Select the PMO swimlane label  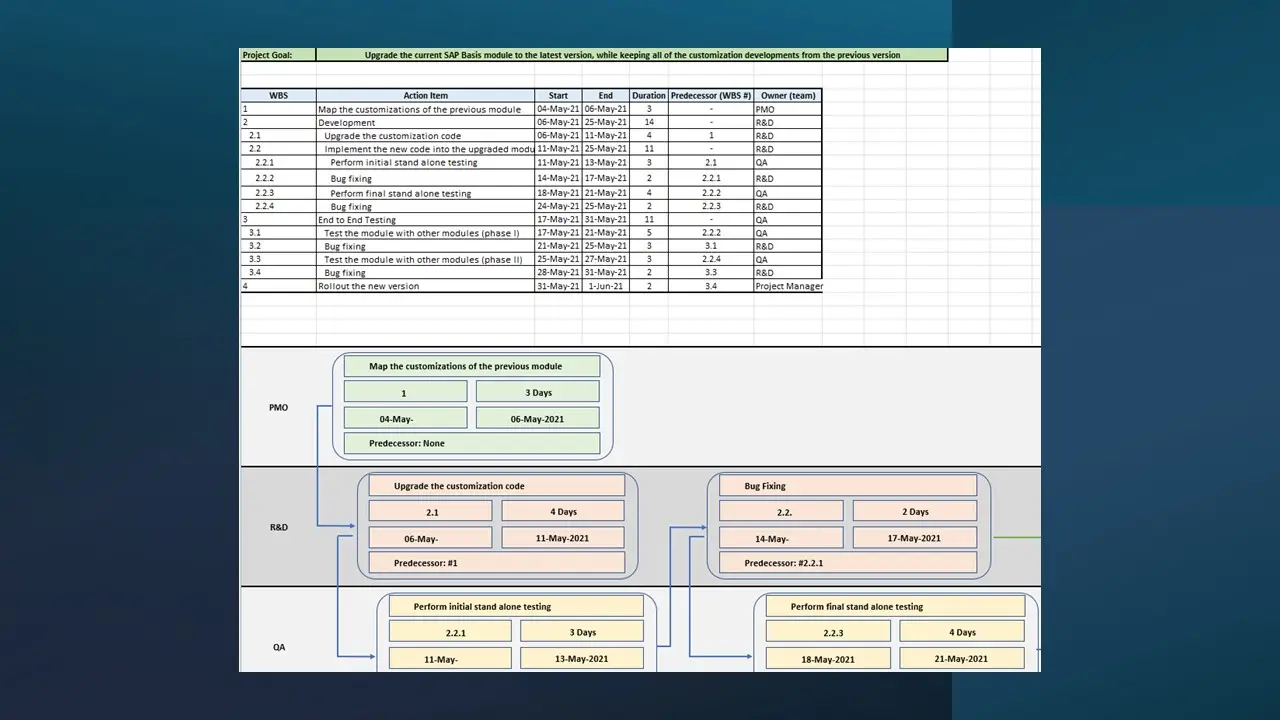click(279, 407)
